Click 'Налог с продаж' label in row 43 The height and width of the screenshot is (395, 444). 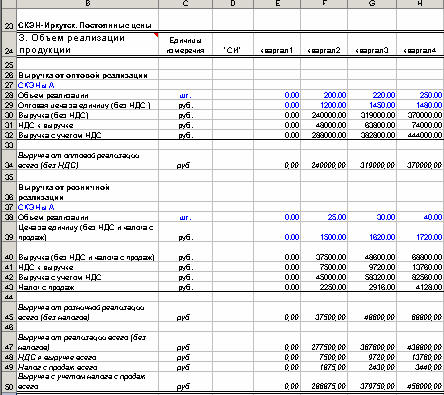tap(46, 287)
